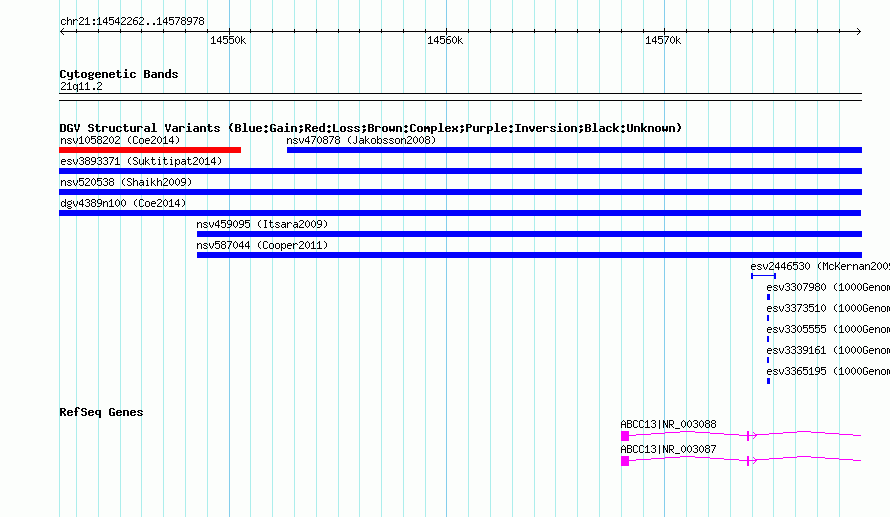Screen dimensions: 890x517
Task: Open esv3307980 1000Genomes variant label
Action: (x=828, y=287)
